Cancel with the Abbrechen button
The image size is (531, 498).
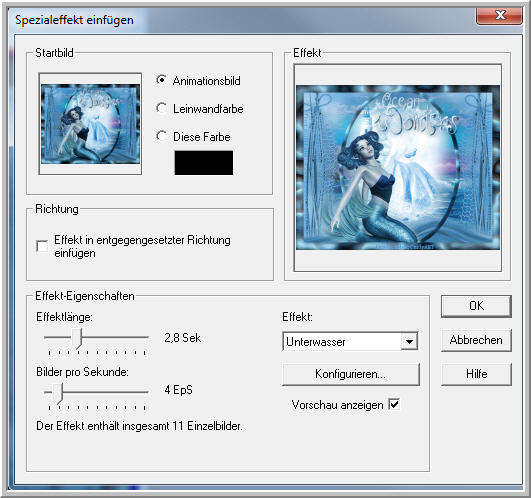[476, 340]
